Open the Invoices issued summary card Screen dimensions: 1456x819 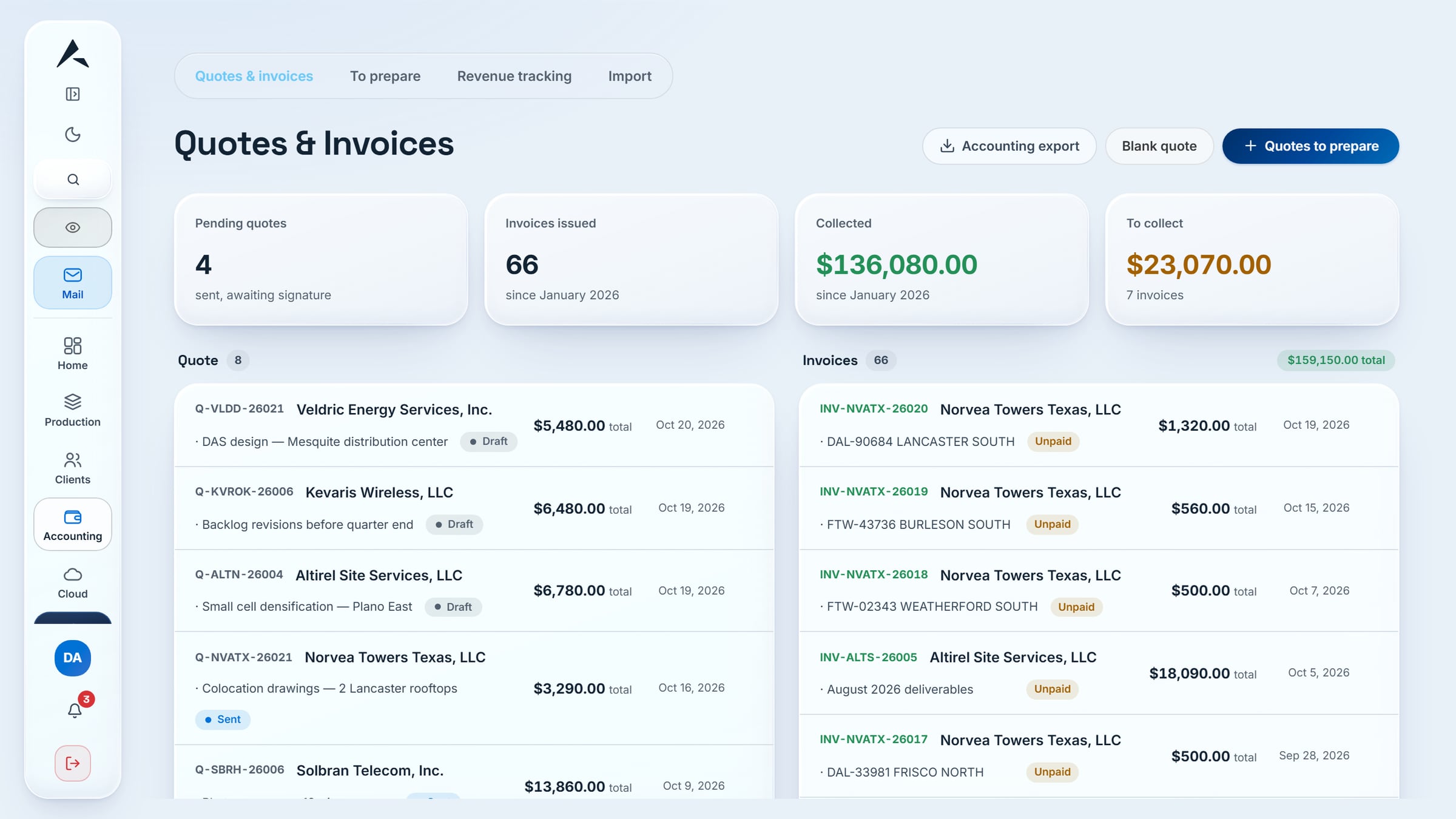(632, 260)
